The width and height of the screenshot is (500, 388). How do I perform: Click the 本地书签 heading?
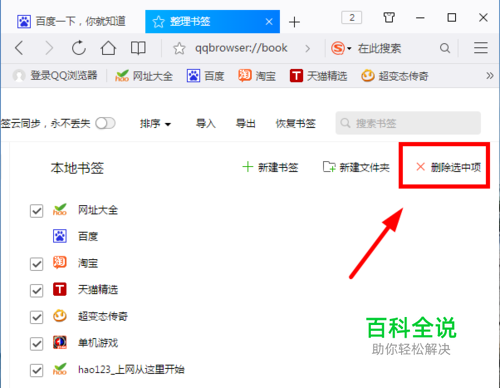[x=77, y=168]
